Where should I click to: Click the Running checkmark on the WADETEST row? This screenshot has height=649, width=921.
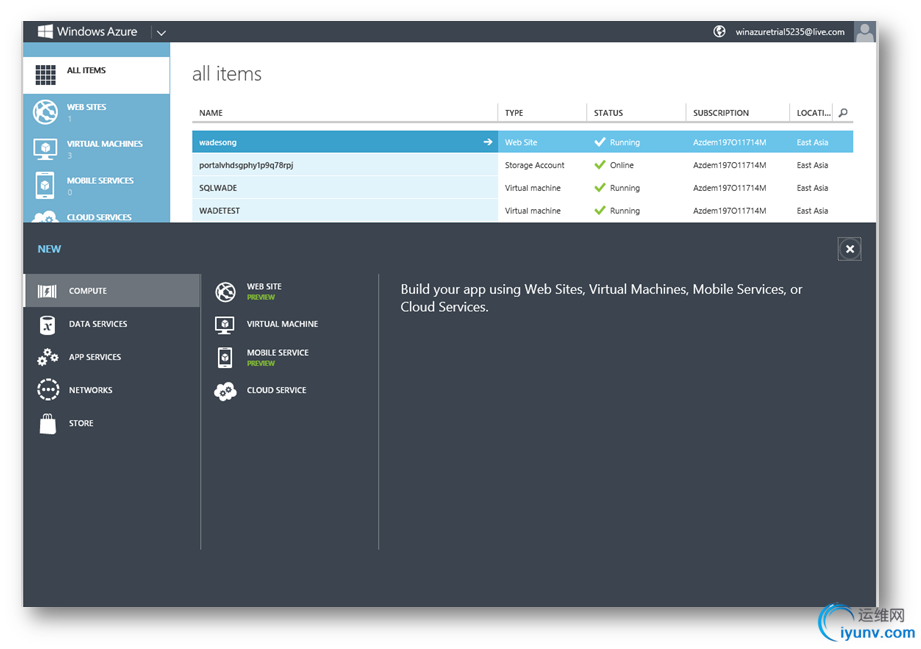pos(600,210)
